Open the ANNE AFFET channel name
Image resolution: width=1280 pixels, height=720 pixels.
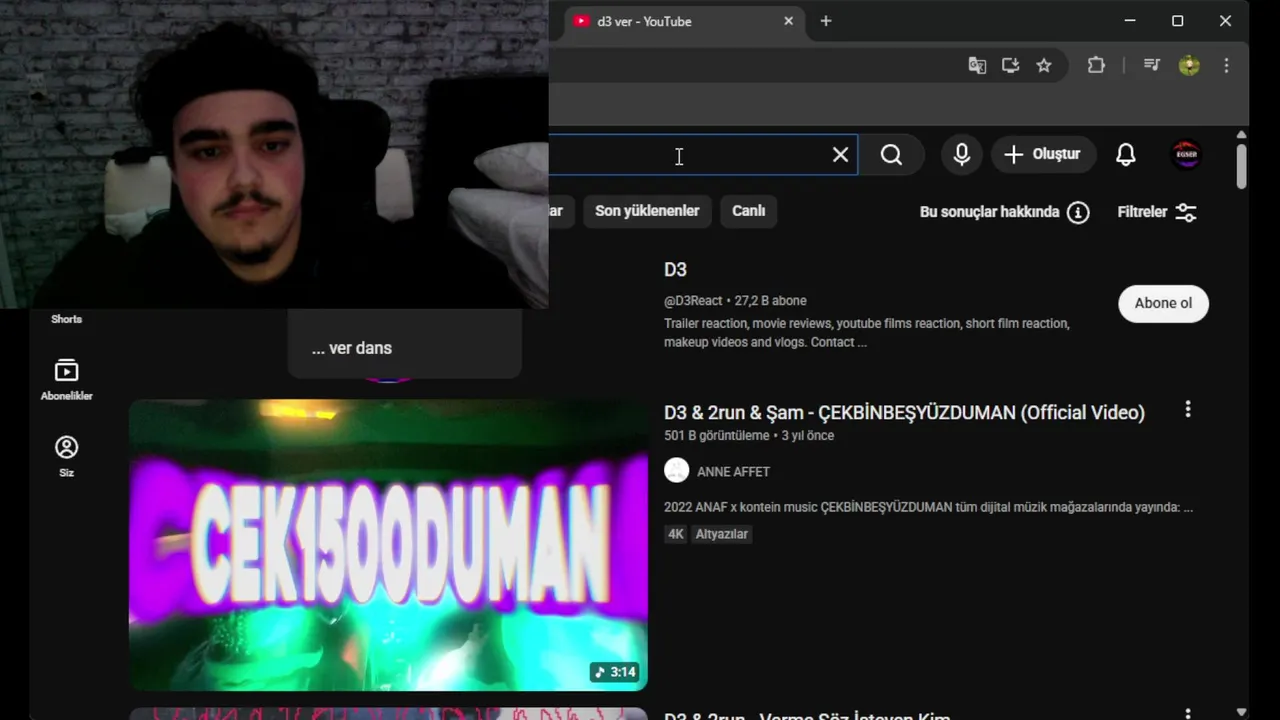733,471
